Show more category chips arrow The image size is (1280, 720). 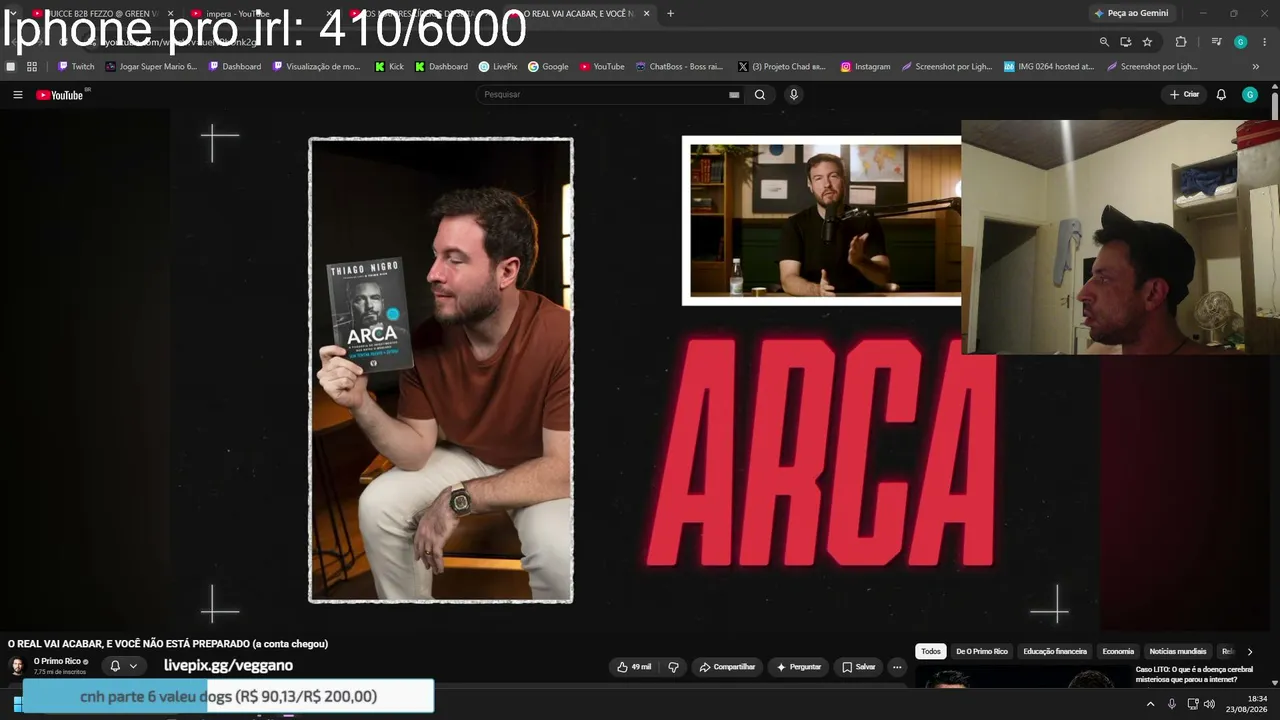coord(1249,652)
